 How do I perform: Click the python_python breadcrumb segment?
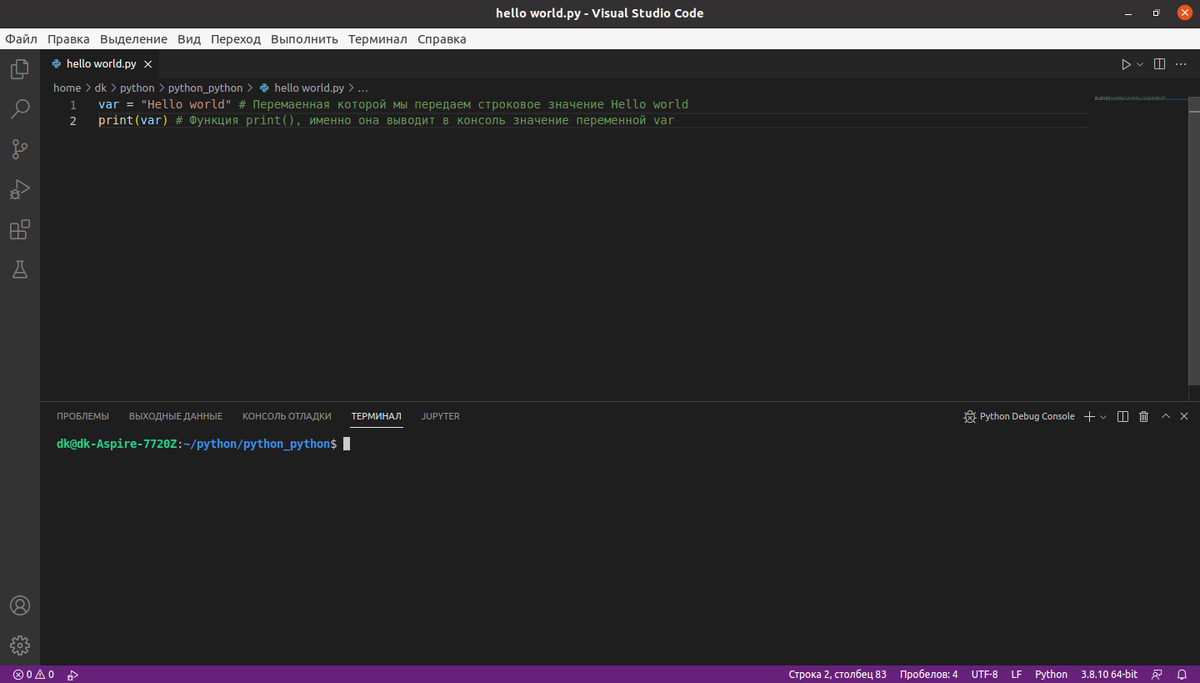point(205,88)
